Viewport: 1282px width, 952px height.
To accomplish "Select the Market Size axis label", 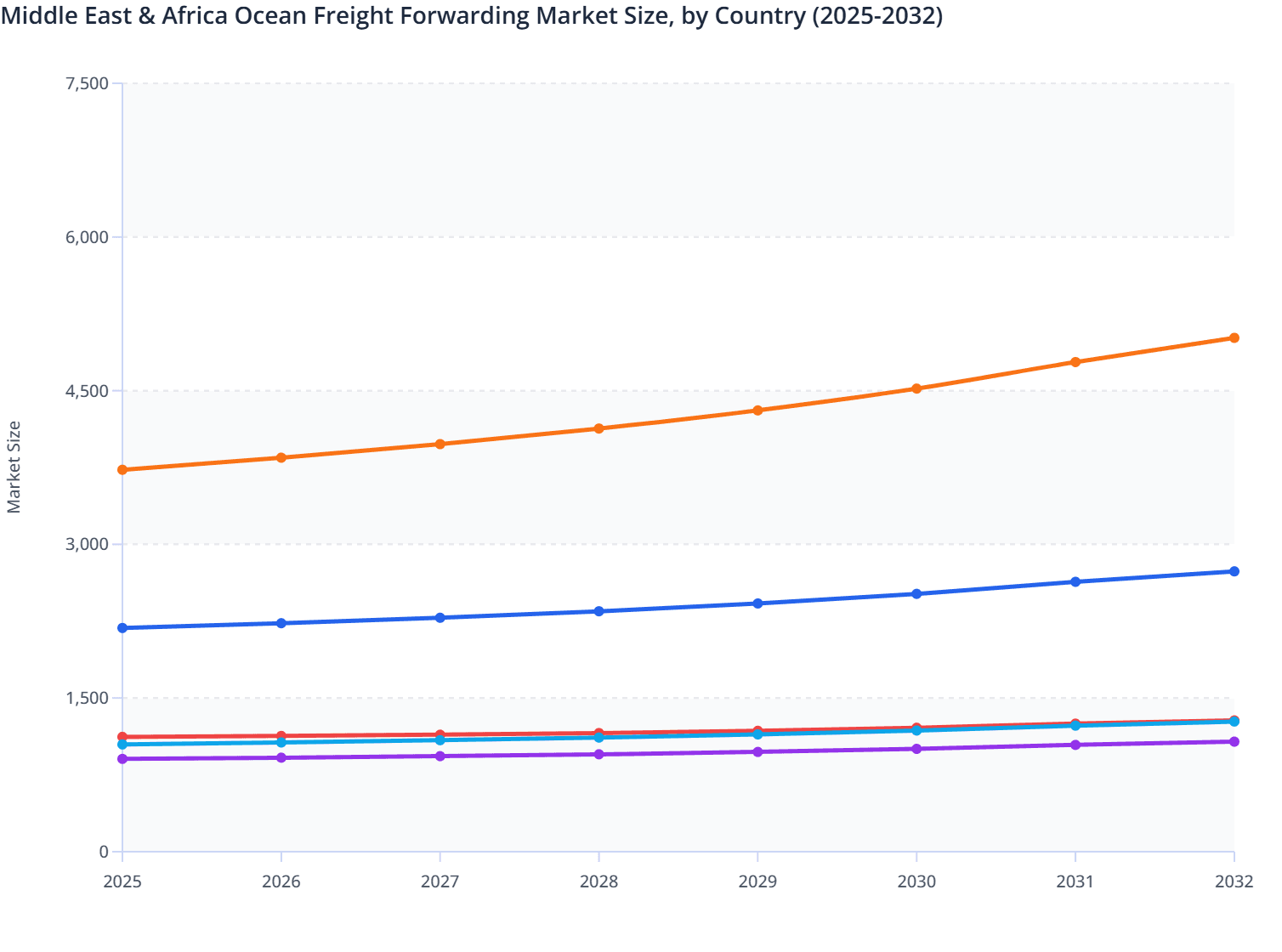I will (14, 464).
